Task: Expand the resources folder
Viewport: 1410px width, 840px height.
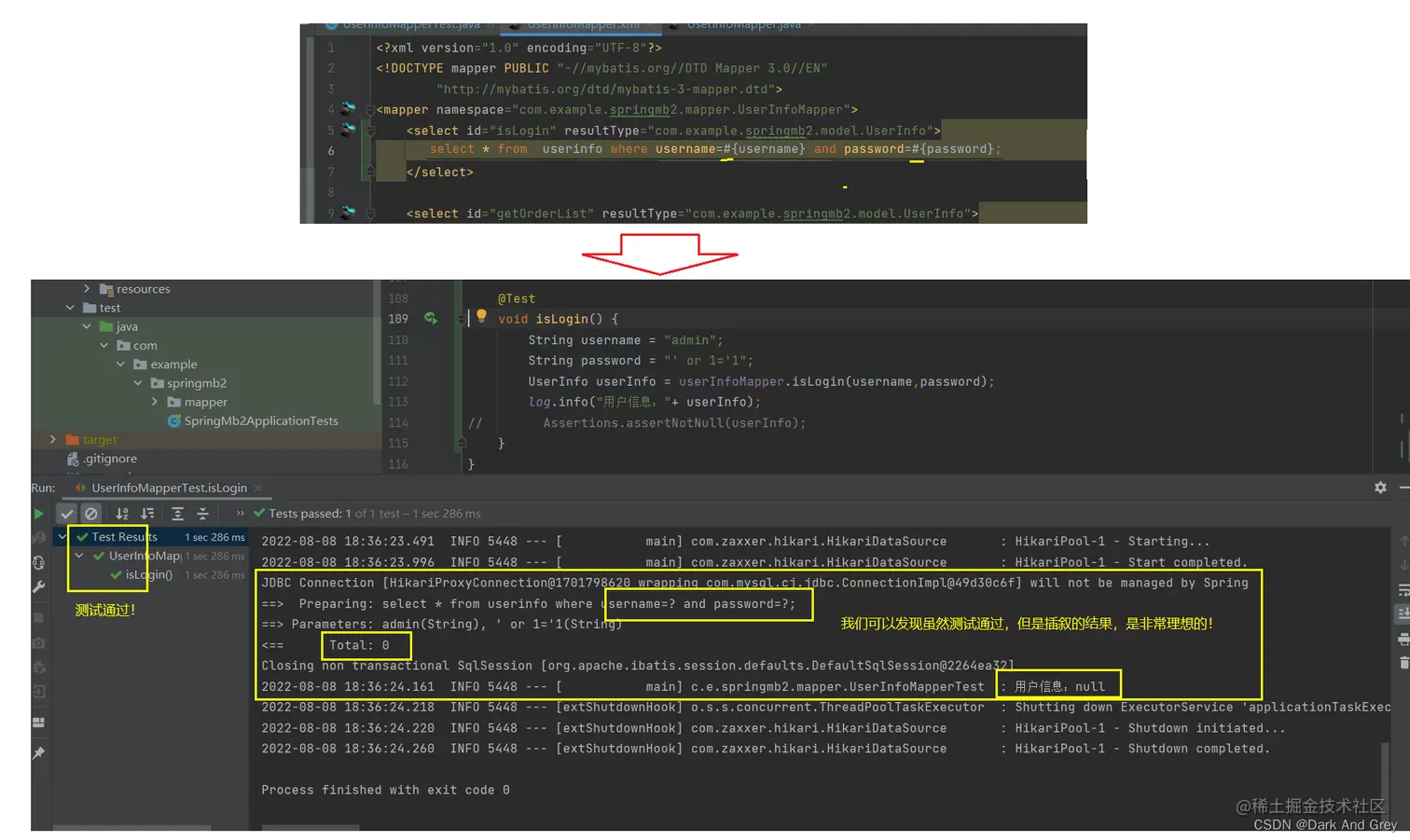Action: pyautogui.click(x=87, y=289)
